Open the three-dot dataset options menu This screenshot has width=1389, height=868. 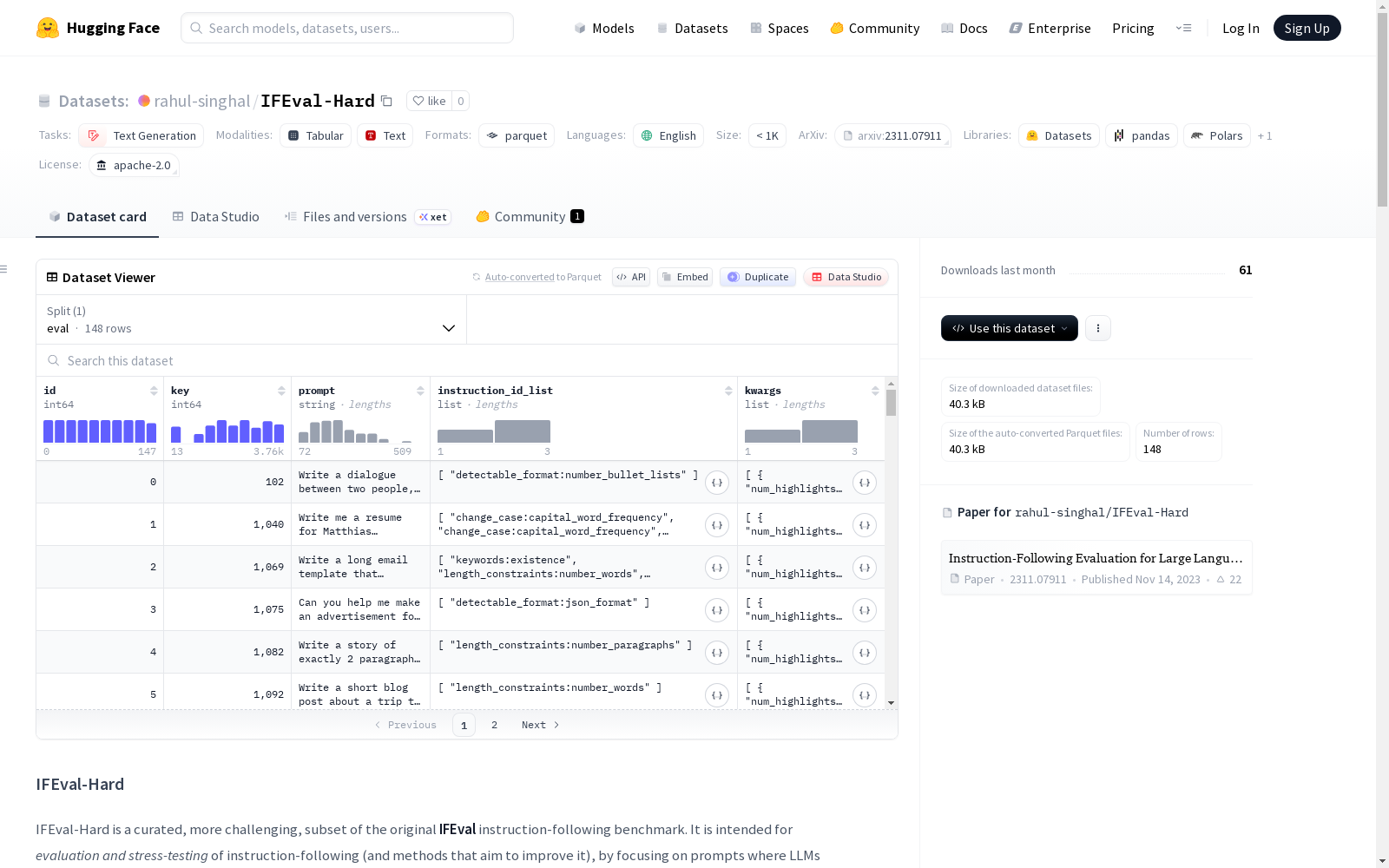coord(1098,328)
